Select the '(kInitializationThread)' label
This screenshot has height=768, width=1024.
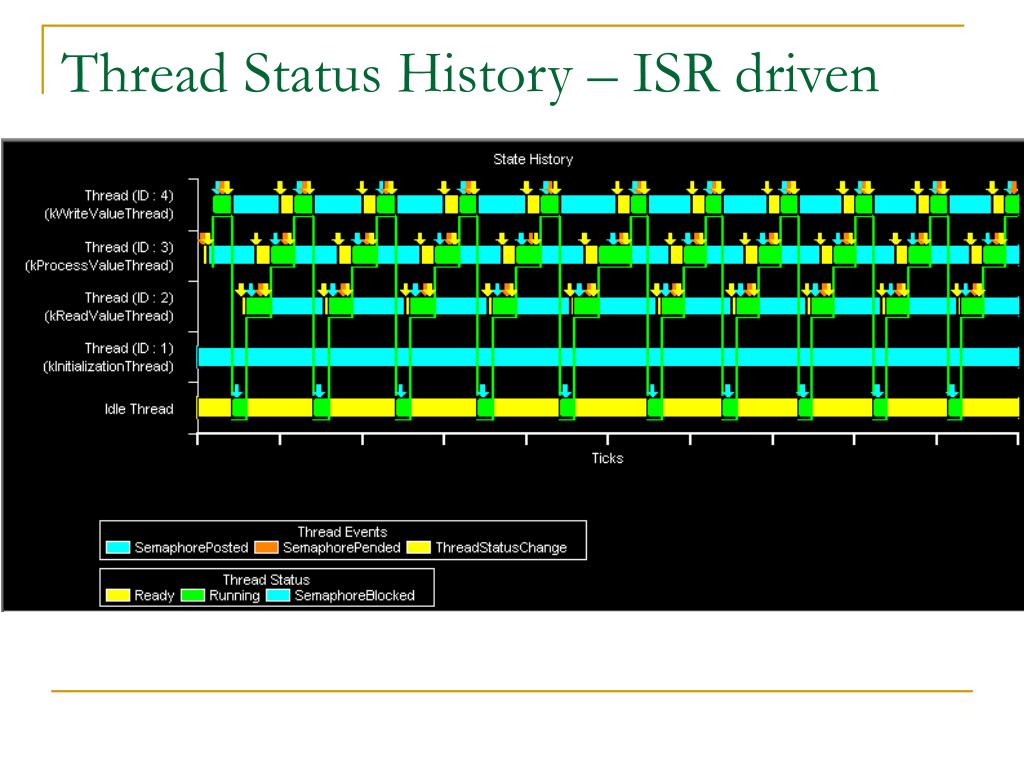pyautogui.click(x=108, y=366)
